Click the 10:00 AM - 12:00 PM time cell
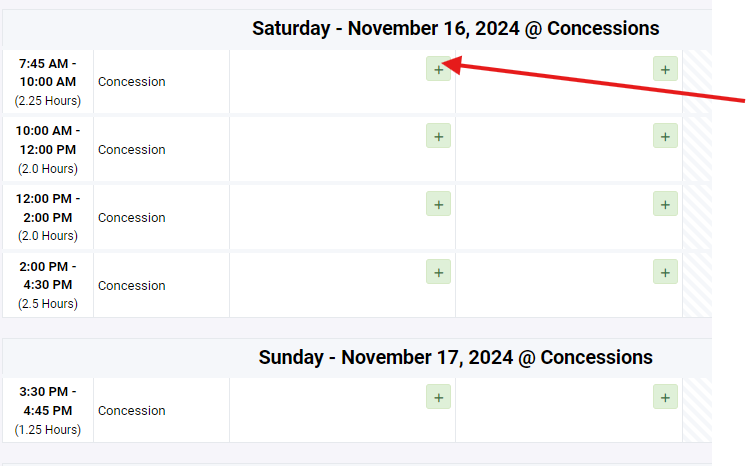The height and width of the screenshot is (466, 746). coord(48,150)
